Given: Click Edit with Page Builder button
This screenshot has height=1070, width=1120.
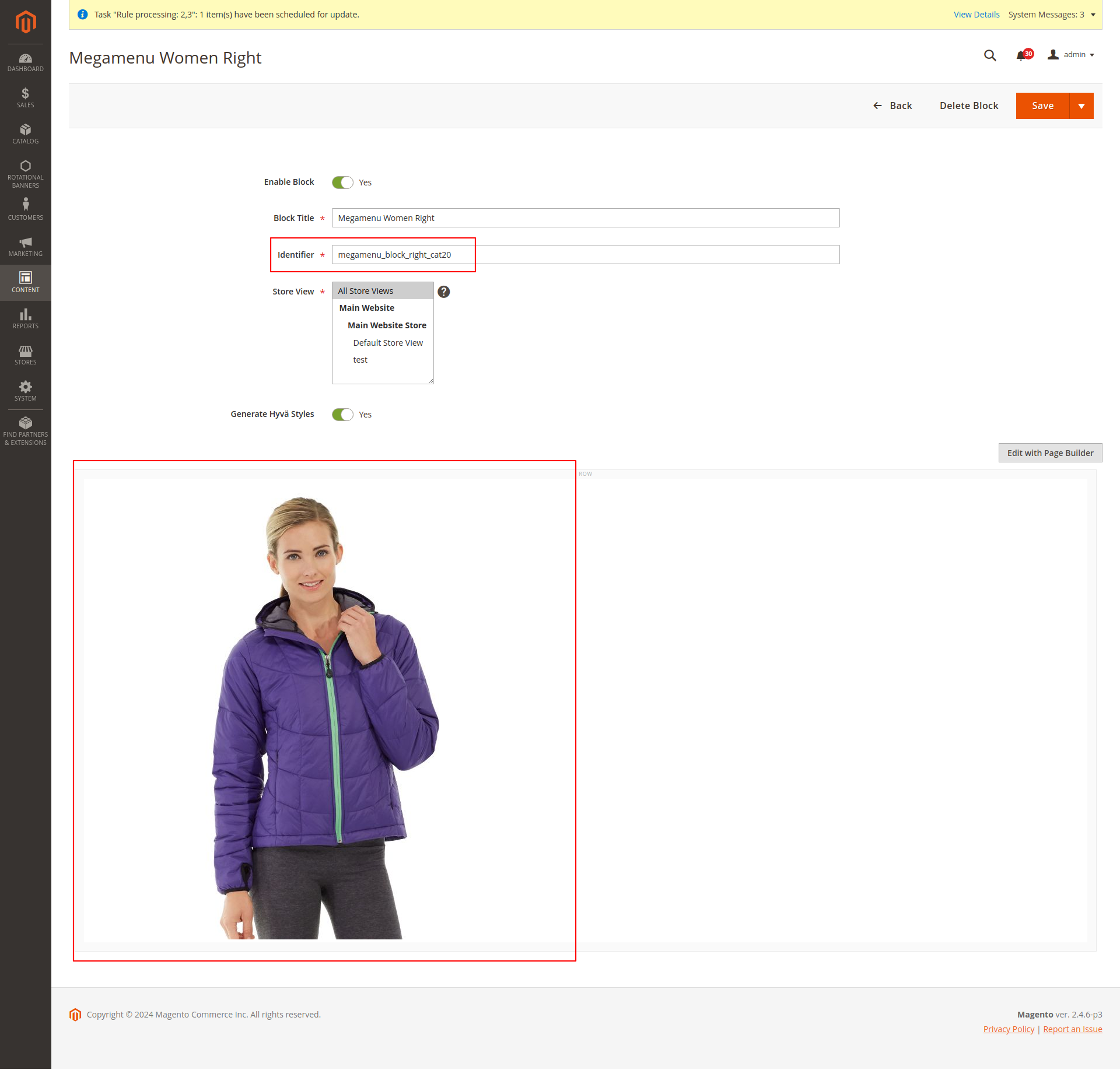Looking at the screenshot, I should pos(1049,453).
